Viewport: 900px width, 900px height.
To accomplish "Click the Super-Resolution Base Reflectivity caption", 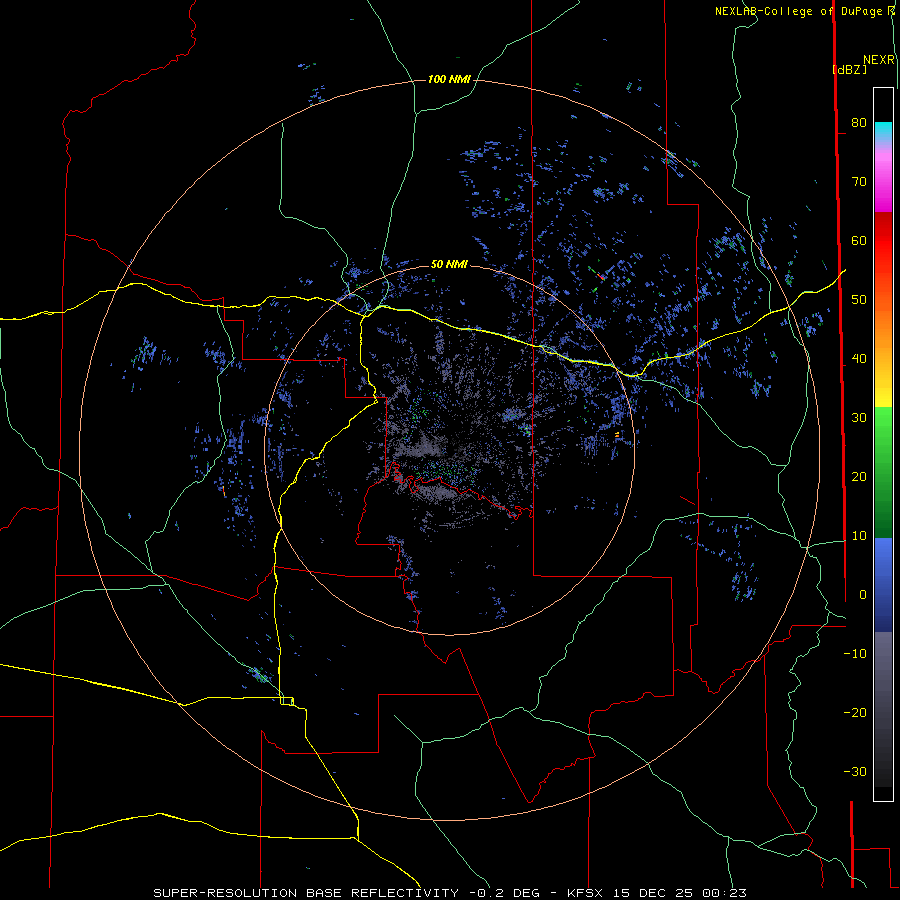I will pyautogui.click(x=306, y=893).
